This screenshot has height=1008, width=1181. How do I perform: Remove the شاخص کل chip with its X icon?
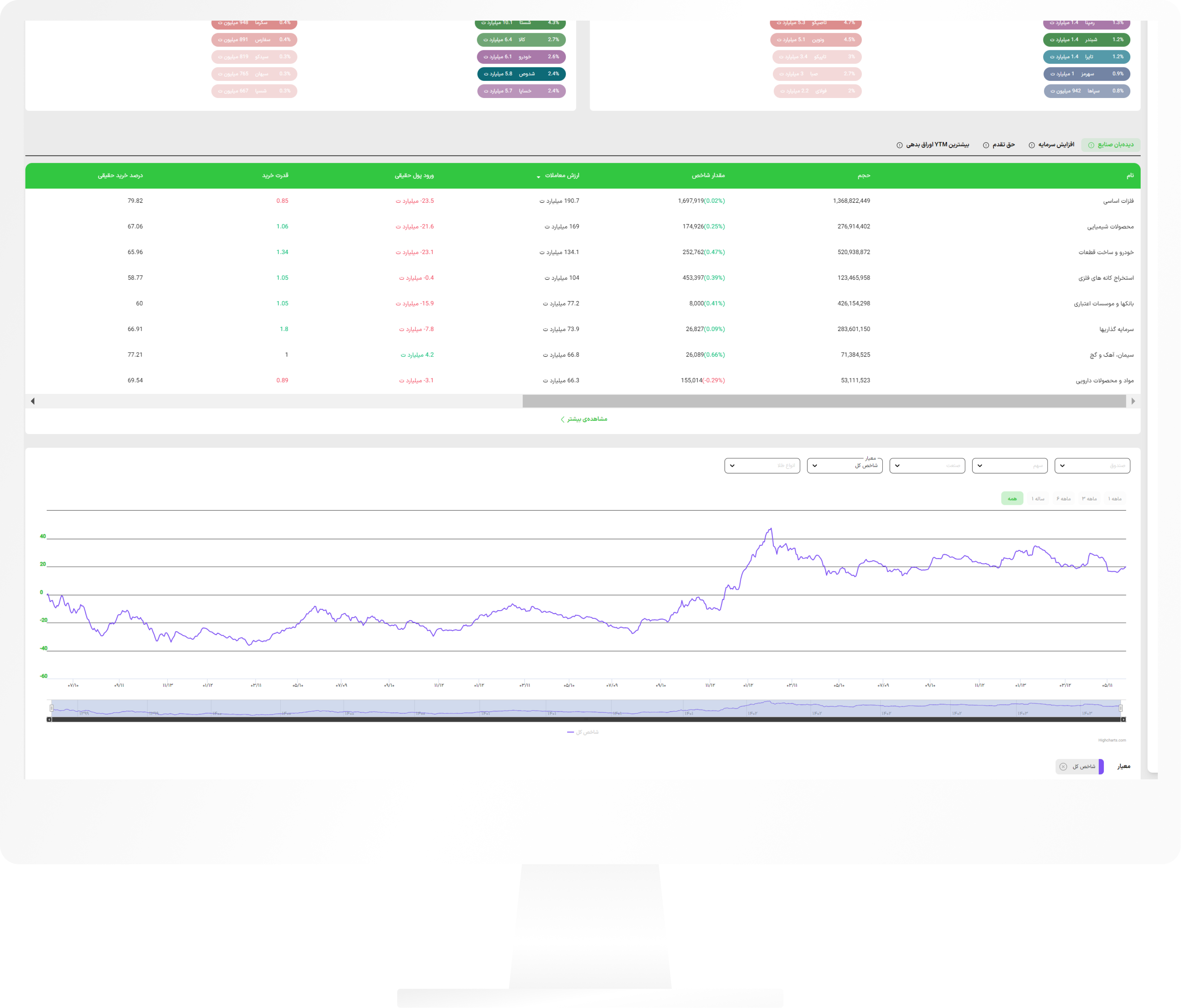click(1063, 767)
